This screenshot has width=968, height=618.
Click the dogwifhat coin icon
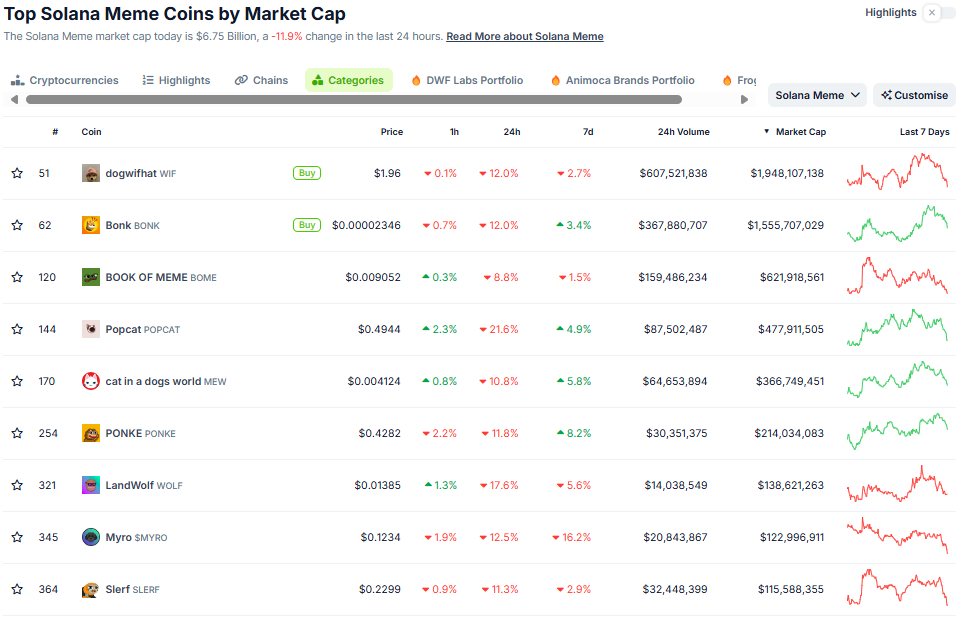(90, 173)
